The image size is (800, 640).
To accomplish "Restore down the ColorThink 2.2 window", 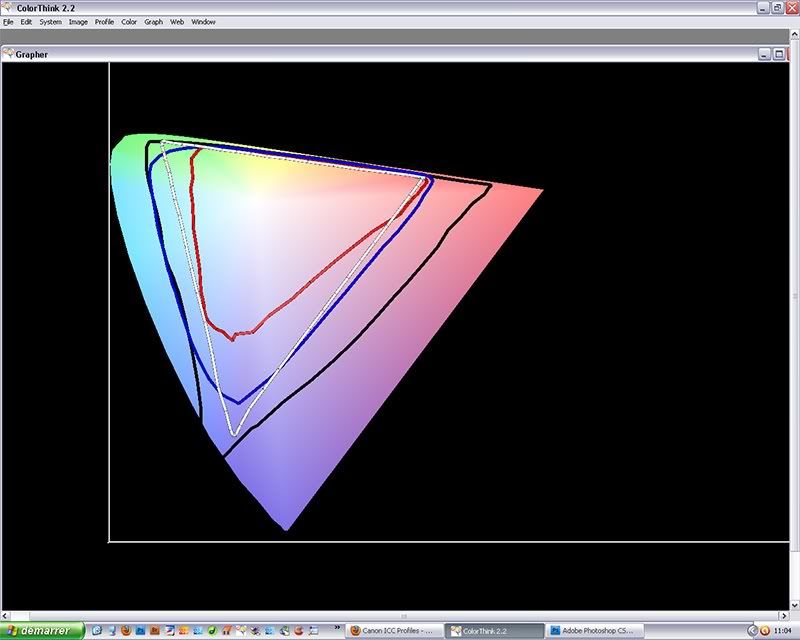I will coord(777,8).
